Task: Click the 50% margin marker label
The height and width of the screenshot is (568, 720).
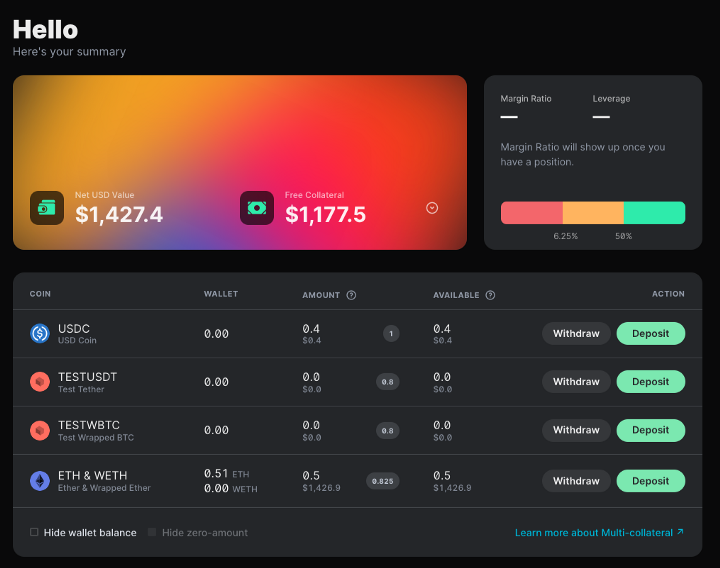Action: (x=624, y=236)
